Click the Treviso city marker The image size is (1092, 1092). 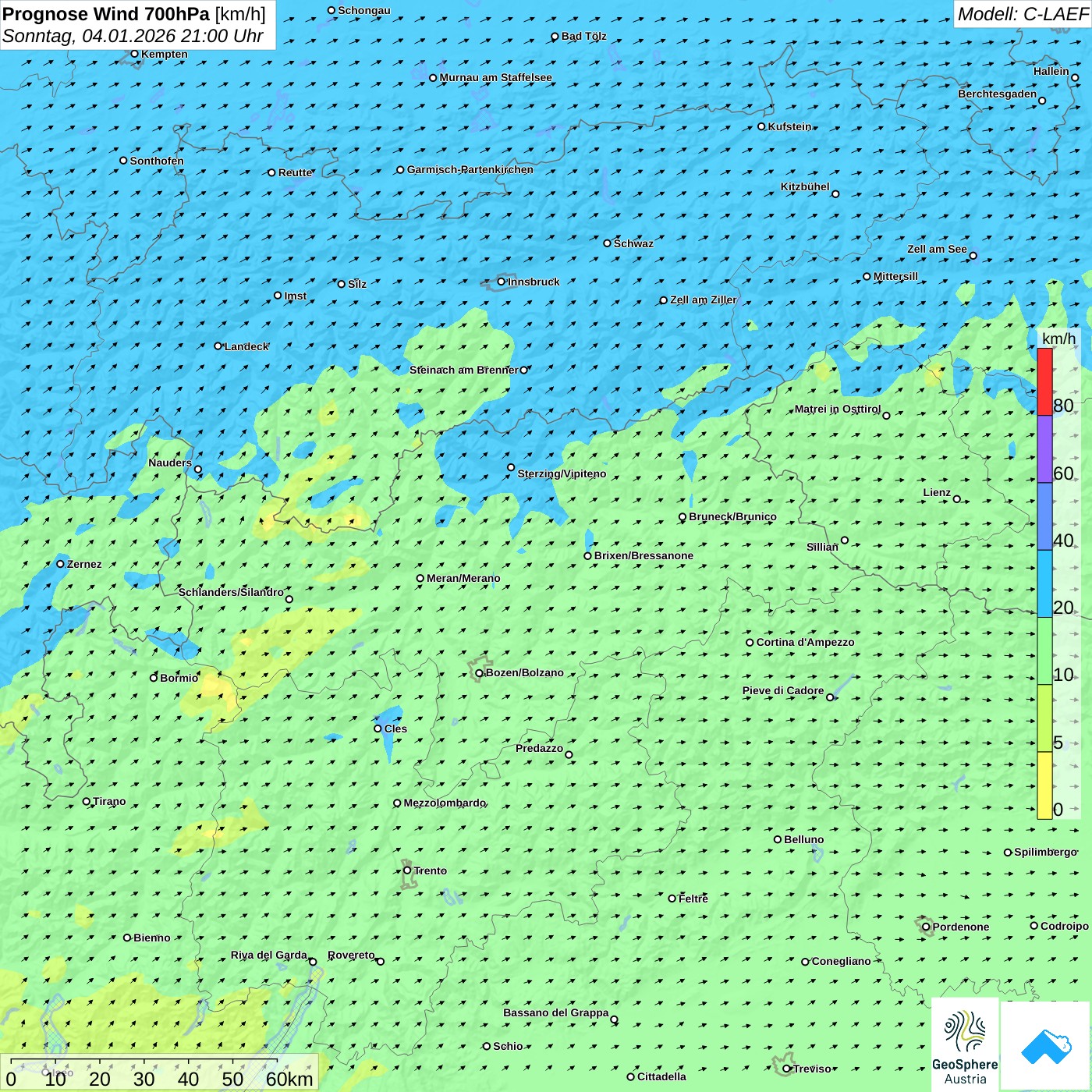click(x=787, y=1069)
